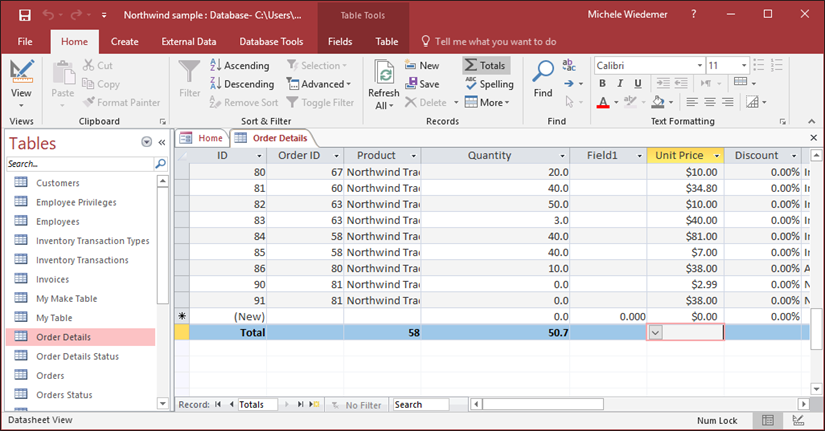Switch to Datasheet View icon in status bar
The height and width of the screenshot is (431, 825).
768,420
